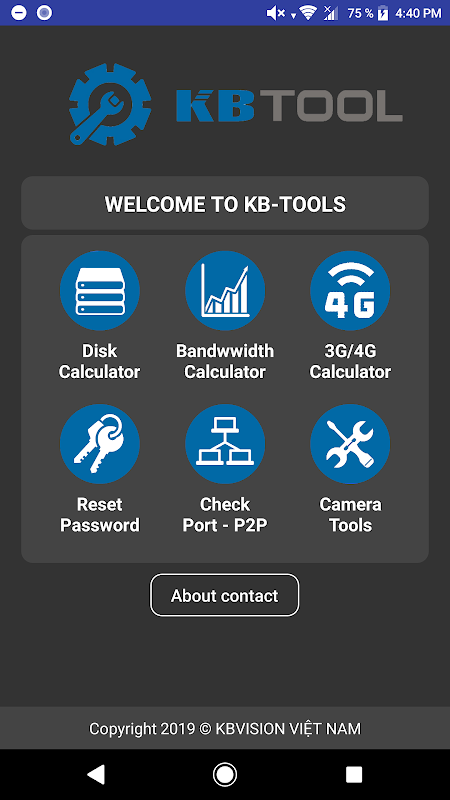The height and width of the screenshot is (800, 450).
Task: Open the Bandwidth Calculator chart icon
Action: (x=225, y=290)
